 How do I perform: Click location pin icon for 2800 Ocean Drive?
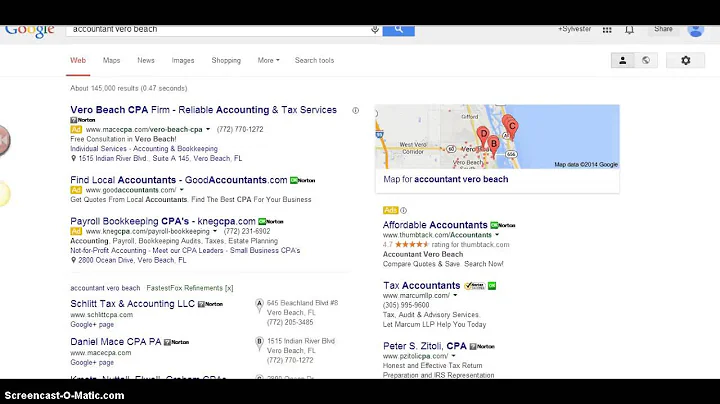[x=73, y=260]
